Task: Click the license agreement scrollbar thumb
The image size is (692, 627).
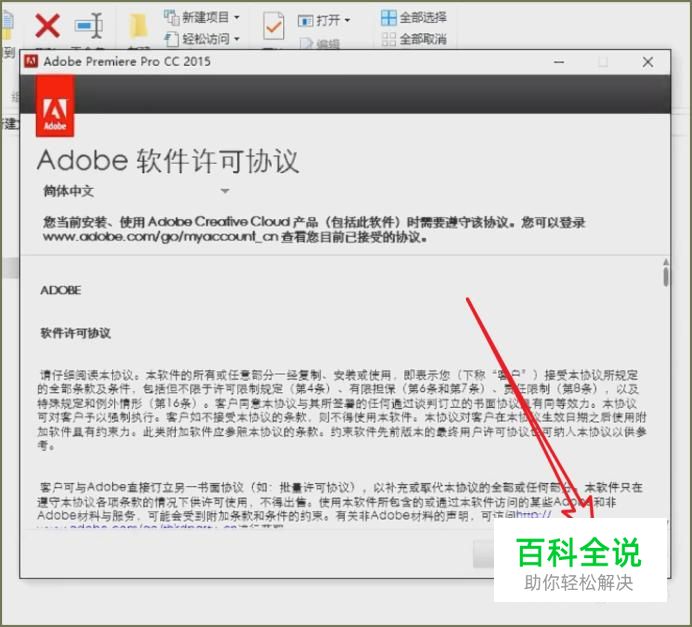Action: [666, 277]
